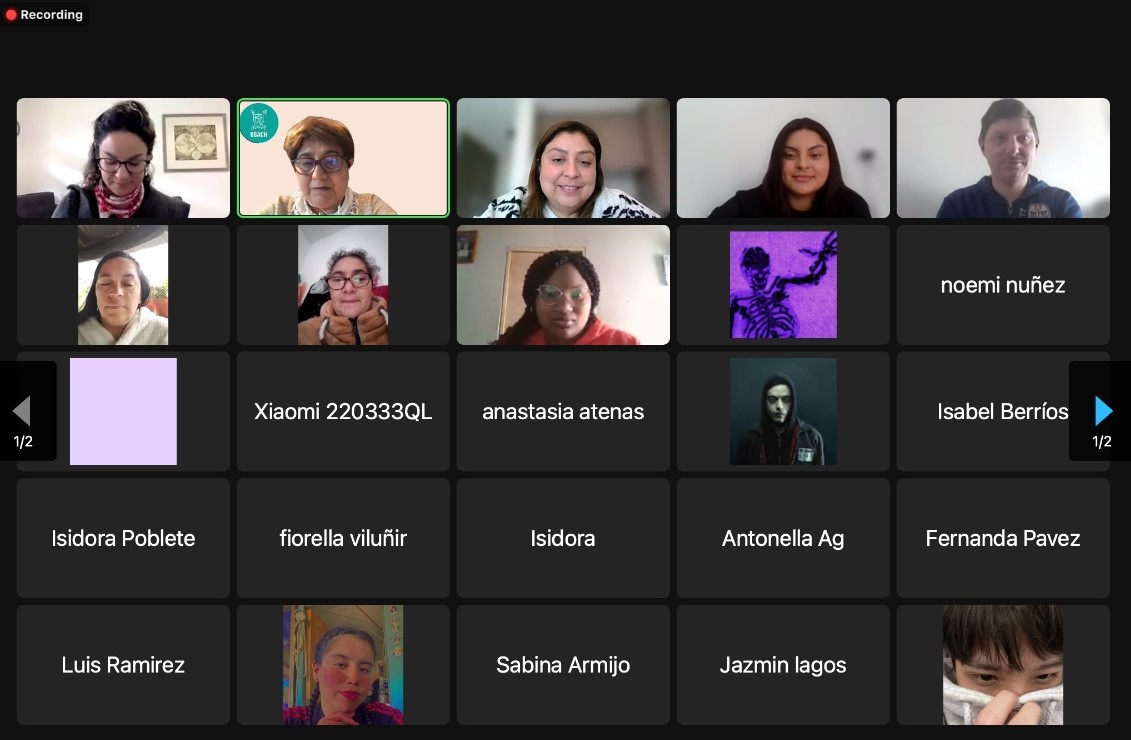Click the USACH logo badge

point(258,123)
